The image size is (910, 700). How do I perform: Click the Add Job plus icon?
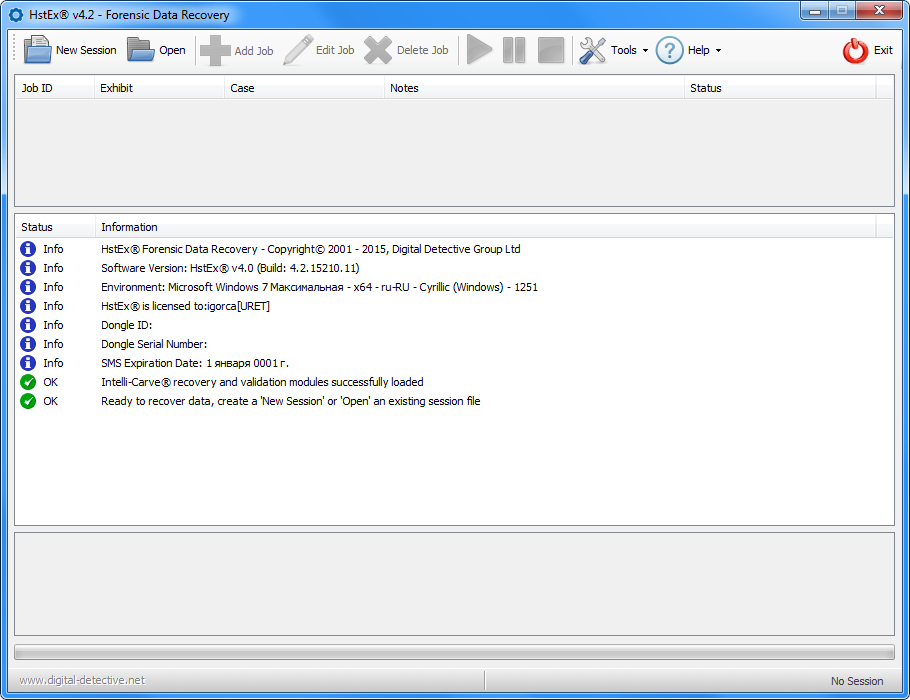pyautogui.click(x=215, y=50)
